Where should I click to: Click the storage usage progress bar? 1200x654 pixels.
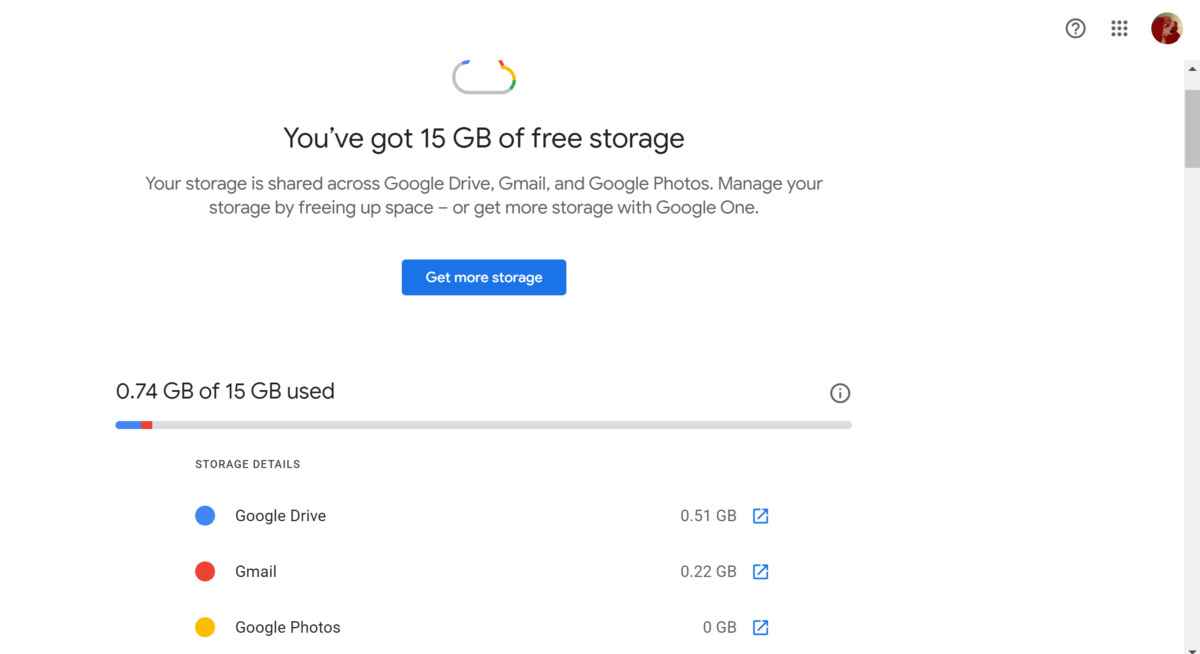[484, 425]
